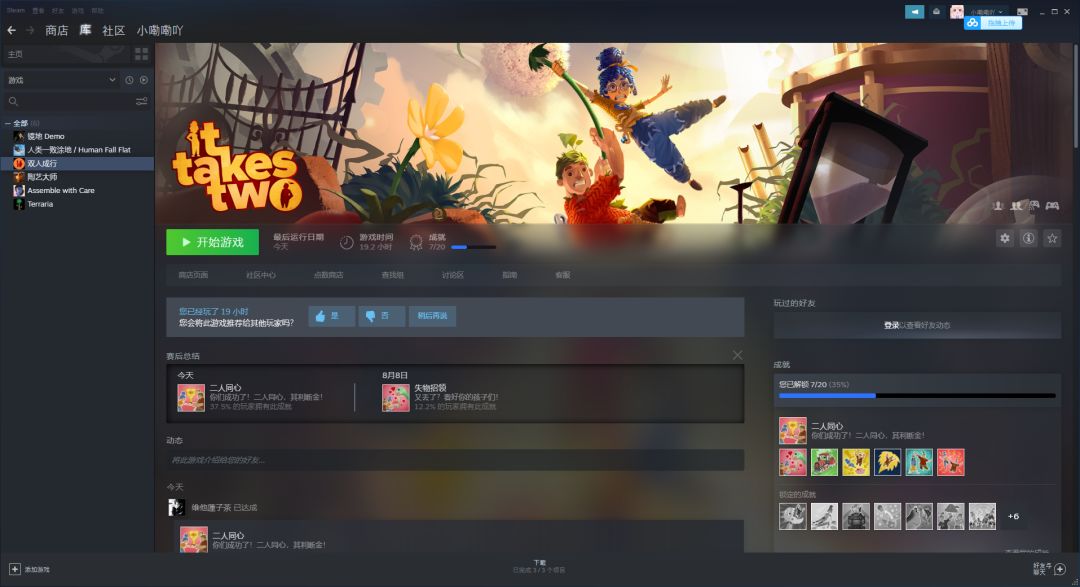The height and width of the screenshot is (587, 1080).
Task: Click the +6 more locked achievements
Action: point(1013,516)
